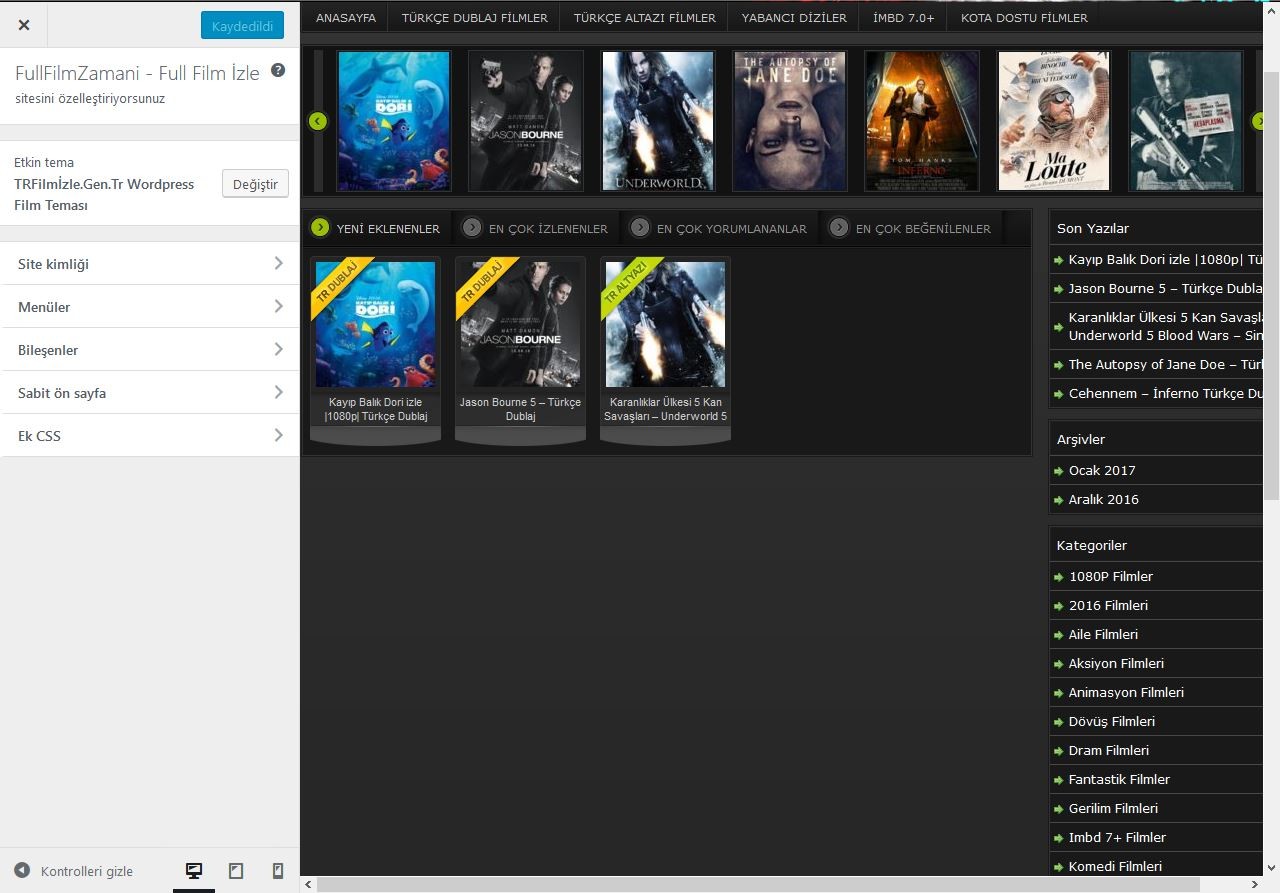Open Autopsy of Jane Doe carousel poster

pos(790,121)
